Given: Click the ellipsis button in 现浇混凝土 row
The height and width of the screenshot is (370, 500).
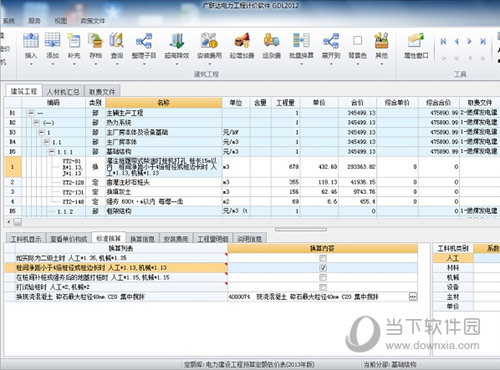Looking at the screenshot, I should tap(413, 297).
